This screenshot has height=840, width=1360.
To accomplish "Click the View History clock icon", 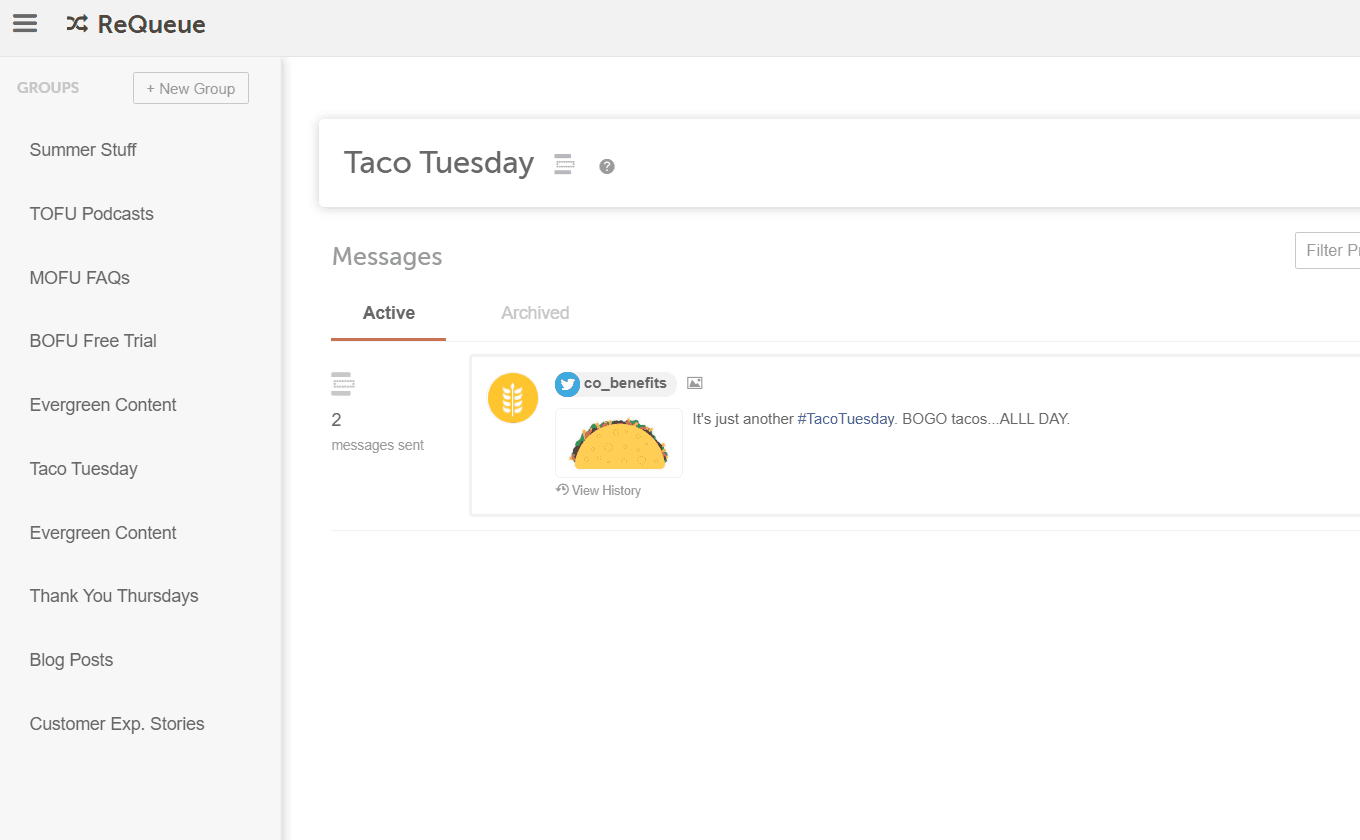I will click(562, 490).
